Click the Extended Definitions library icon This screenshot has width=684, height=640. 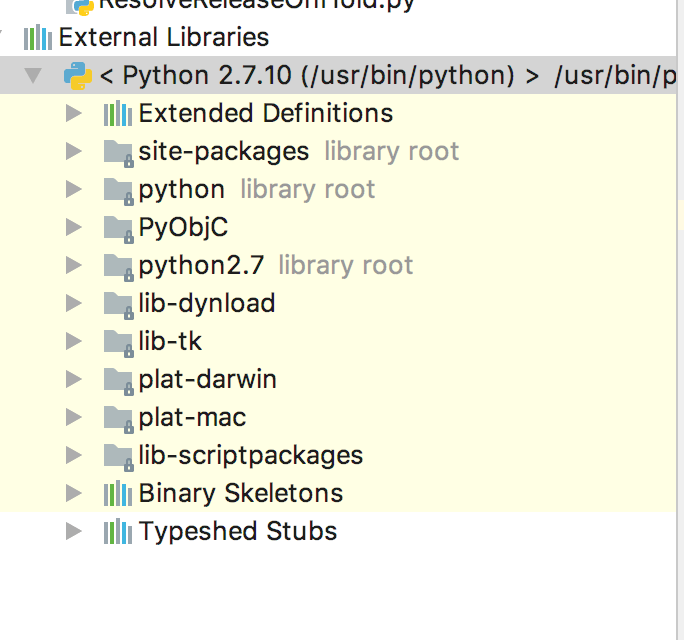[x=118, y=114]
